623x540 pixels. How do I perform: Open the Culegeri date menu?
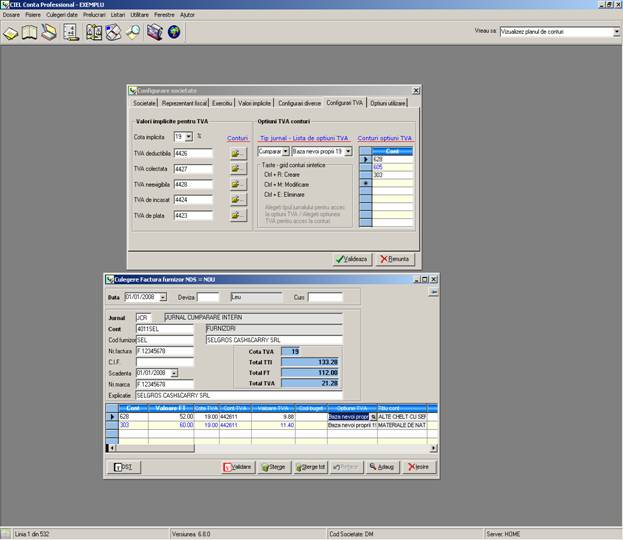click(x=62, y=15)
